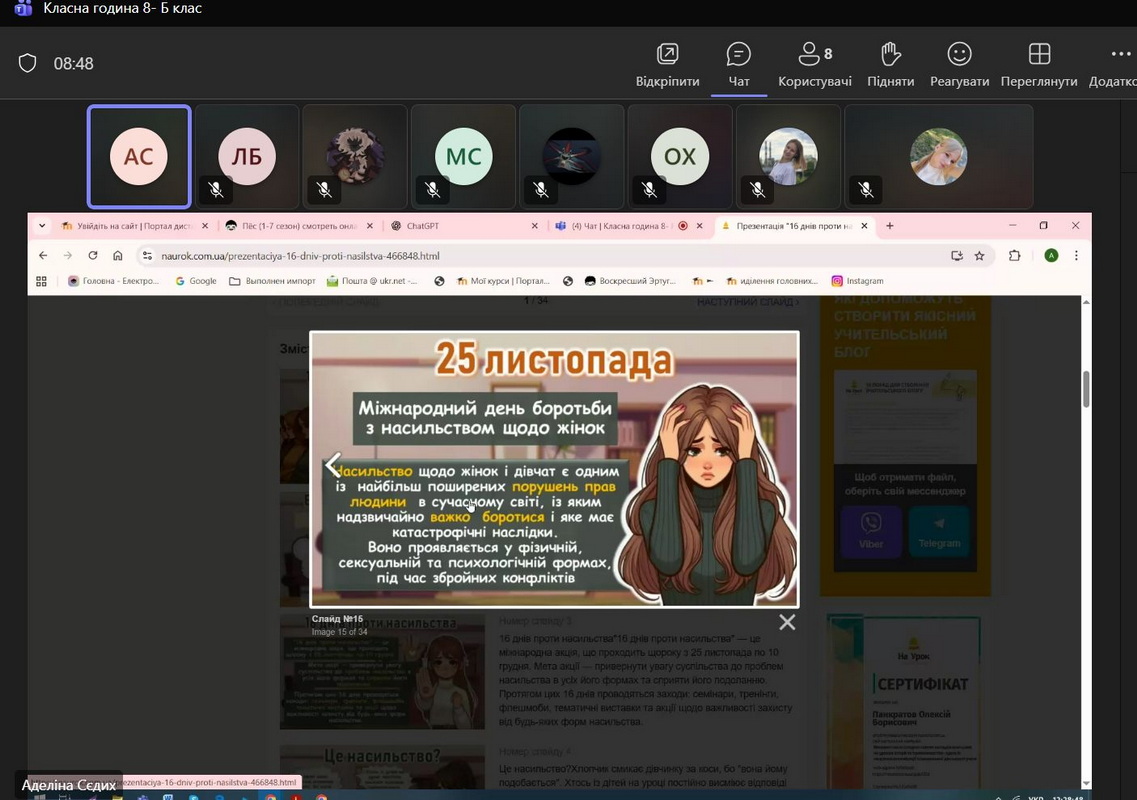Image resolution: width=1137 pixels, height=800 pixels.
Task: Switch to the Увійдіть на сайт browser tab
Action: (x=132, y=226)
